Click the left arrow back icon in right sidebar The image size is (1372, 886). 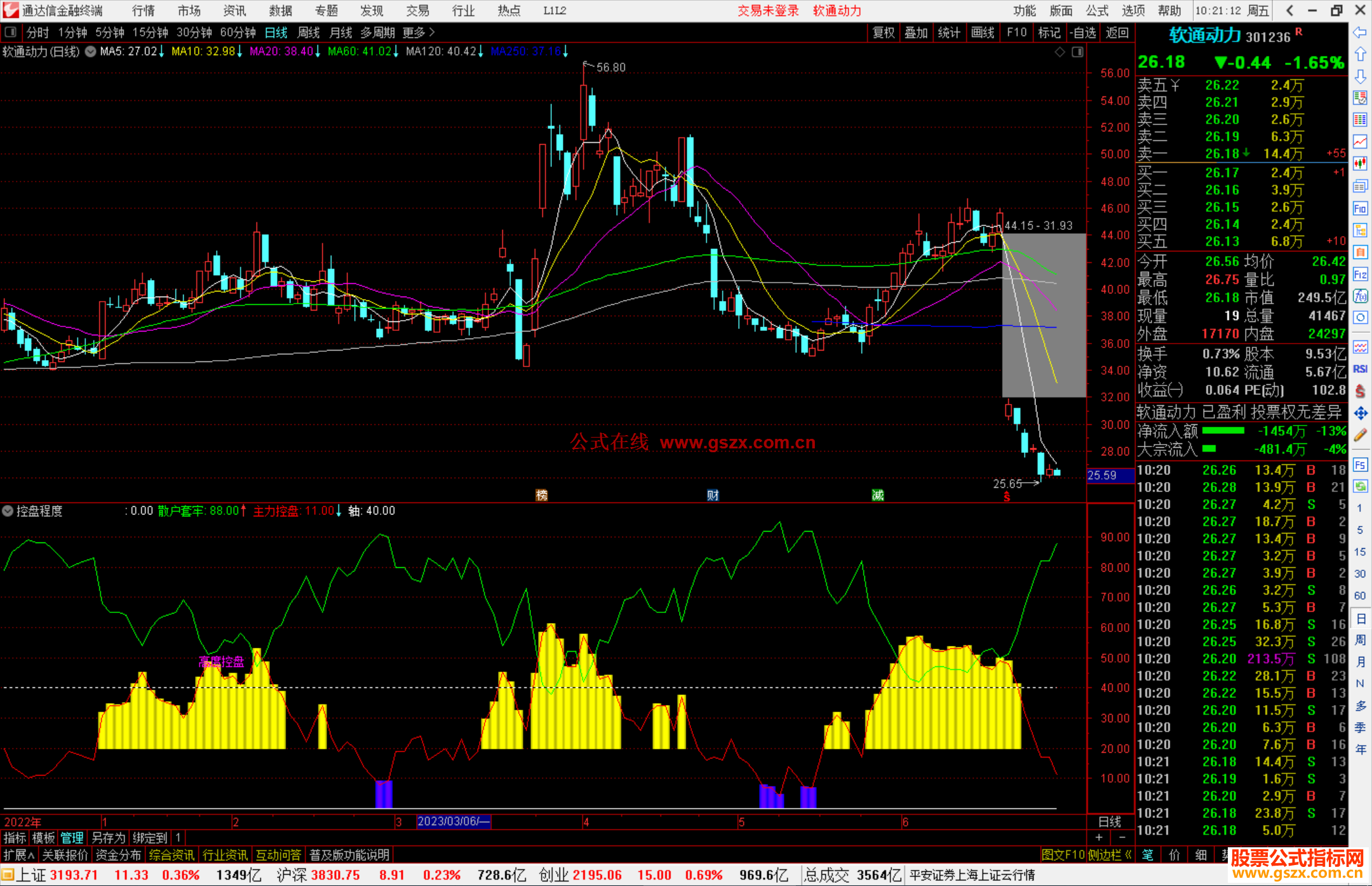click(x=1360, y=32)
